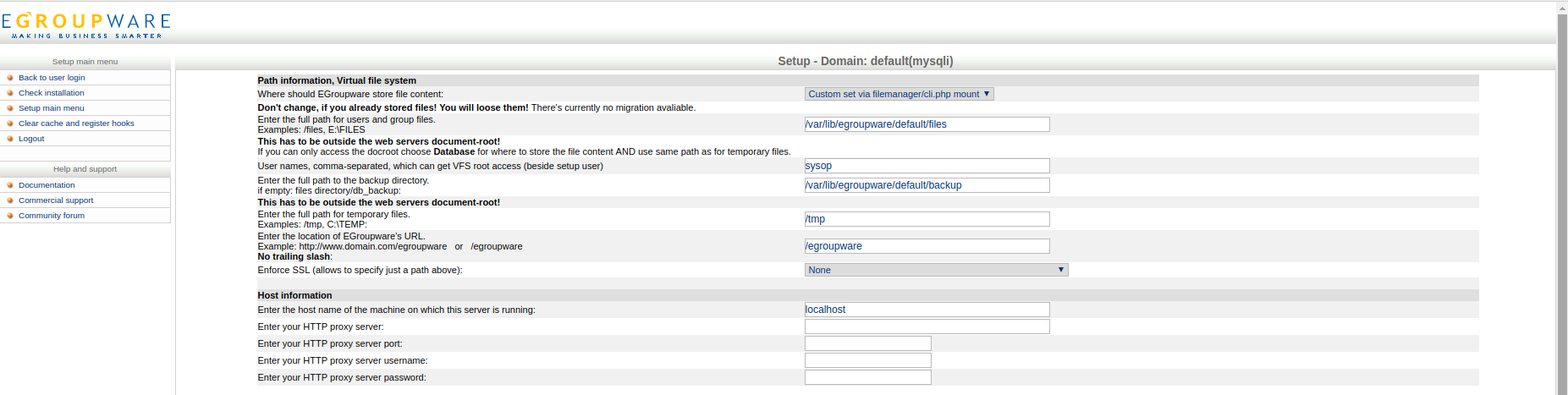Click the Help and support sidebar header

85,169
